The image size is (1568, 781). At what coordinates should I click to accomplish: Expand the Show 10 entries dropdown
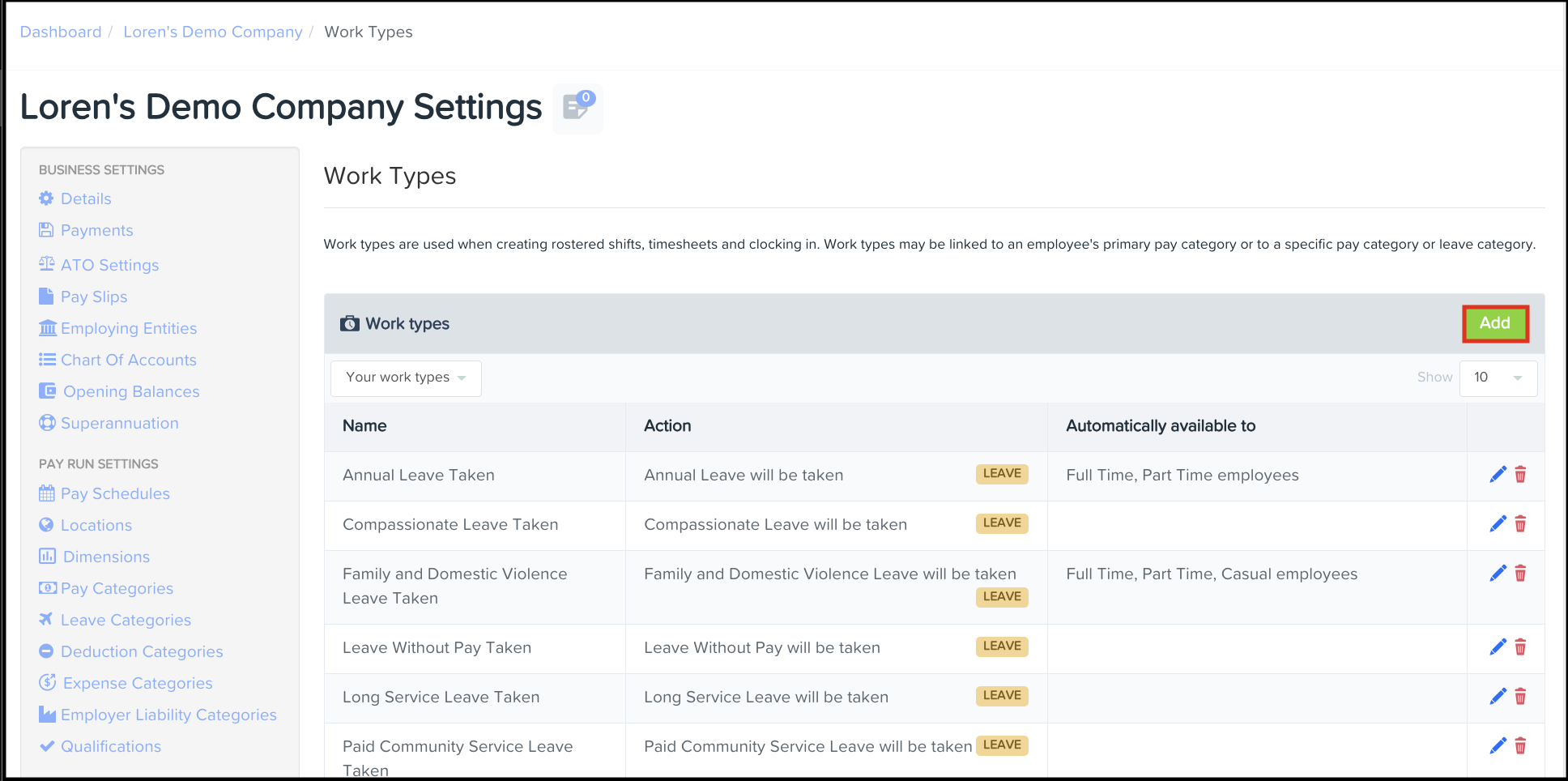tap(1498, 378)
